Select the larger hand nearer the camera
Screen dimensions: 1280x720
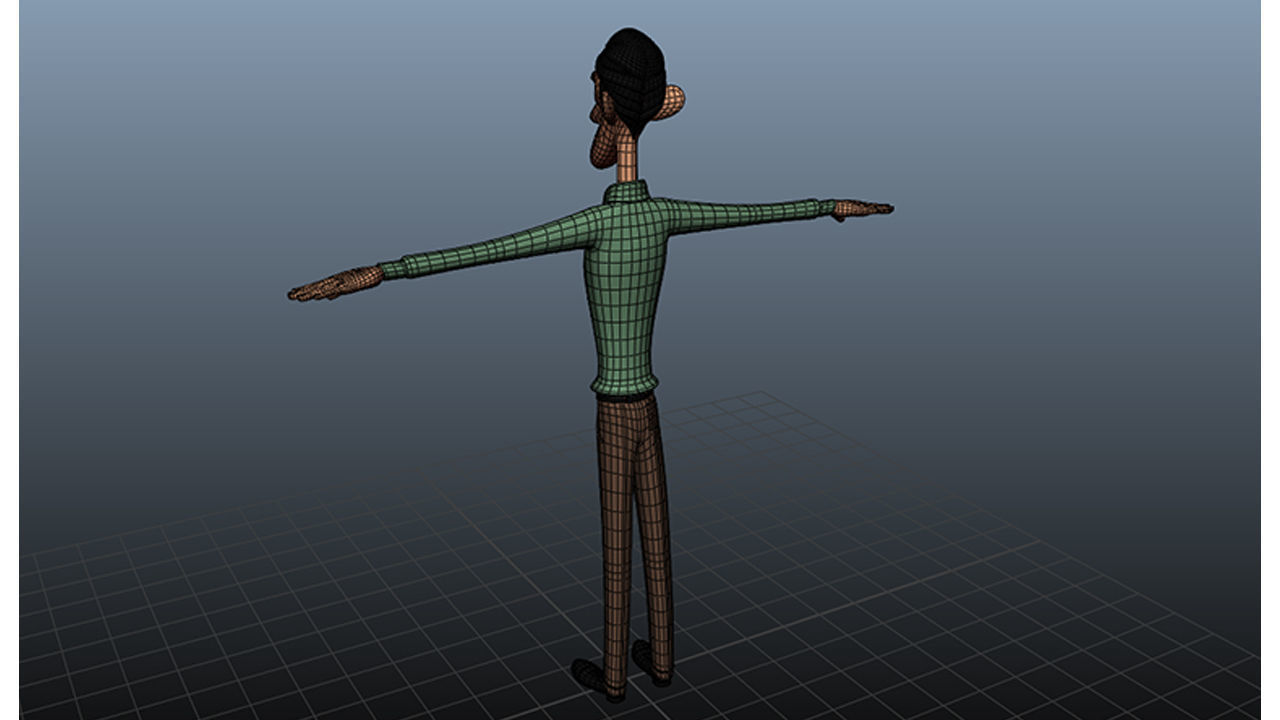point(335,285)
